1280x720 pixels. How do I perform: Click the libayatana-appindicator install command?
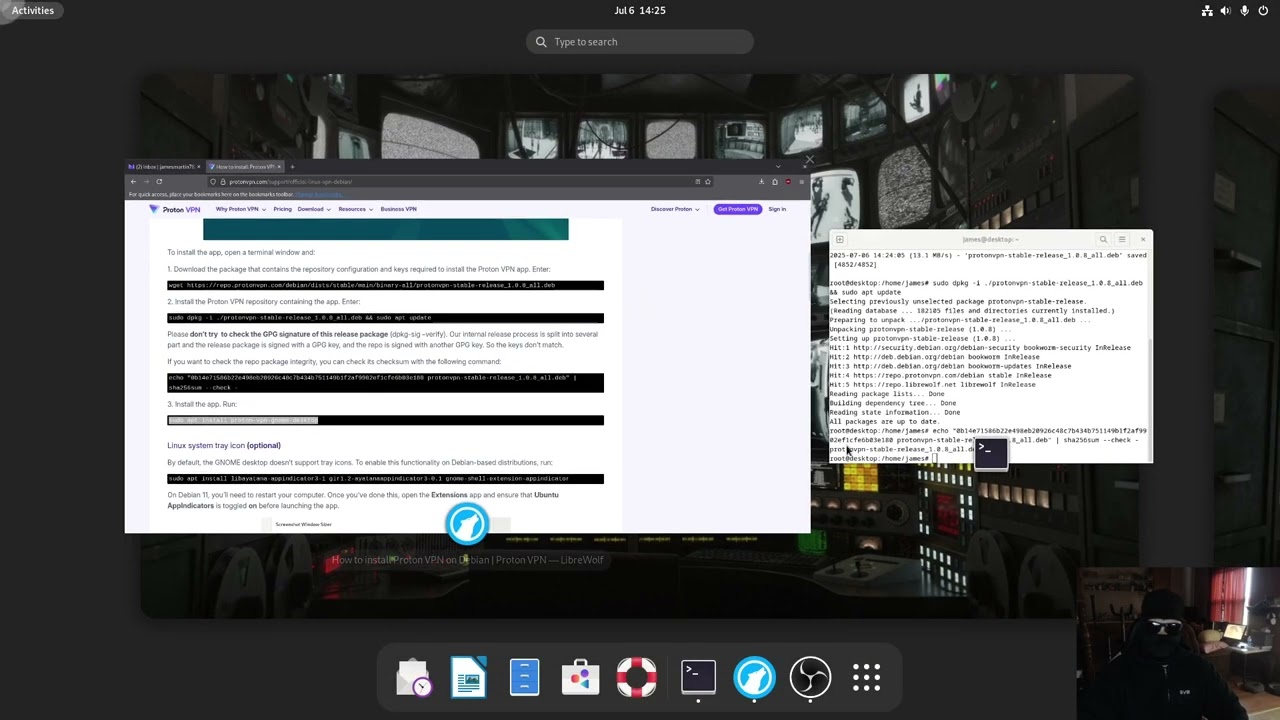point(385,478)
